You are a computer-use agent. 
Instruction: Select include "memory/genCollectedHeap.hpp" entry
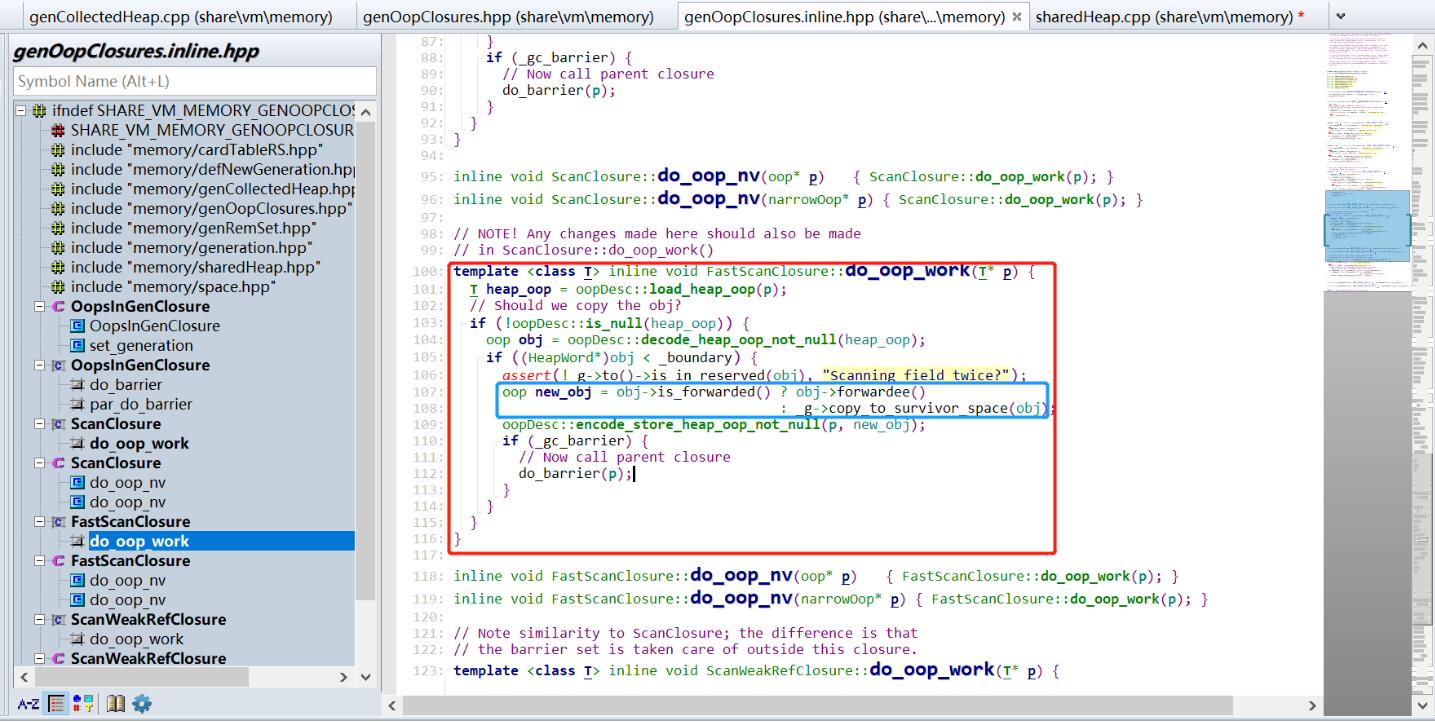(212, 189)
